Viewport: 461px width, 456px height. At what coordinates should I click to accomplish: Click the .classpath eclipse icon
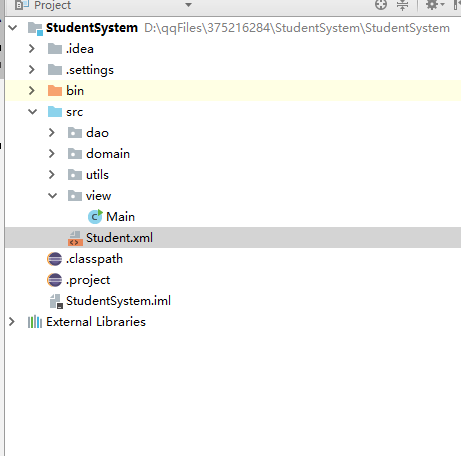tap(55, 259)
